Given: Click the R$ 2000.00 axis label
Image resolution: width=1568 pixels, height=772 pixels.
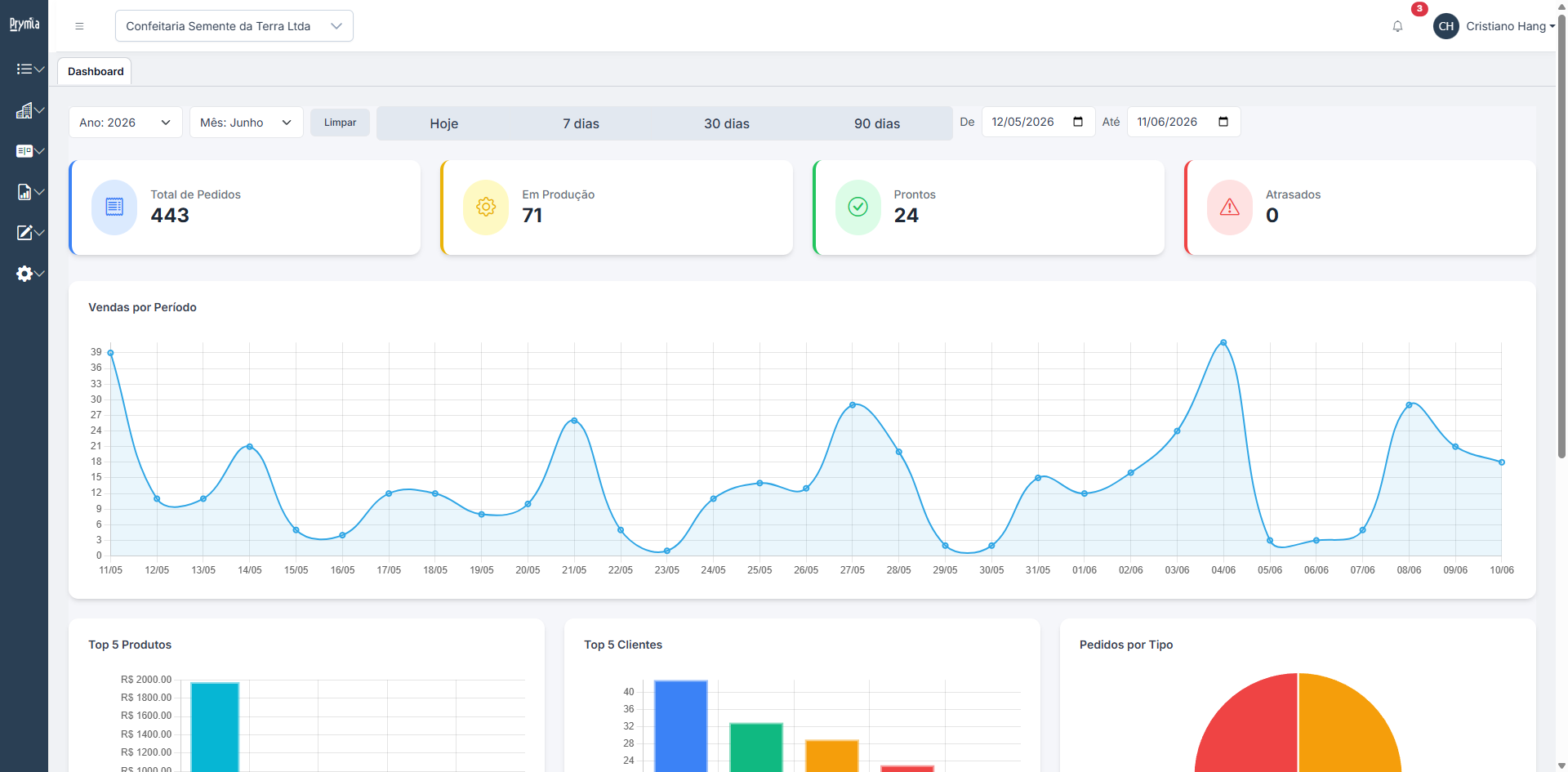Looking at the screenshot, I should (146, 680).
